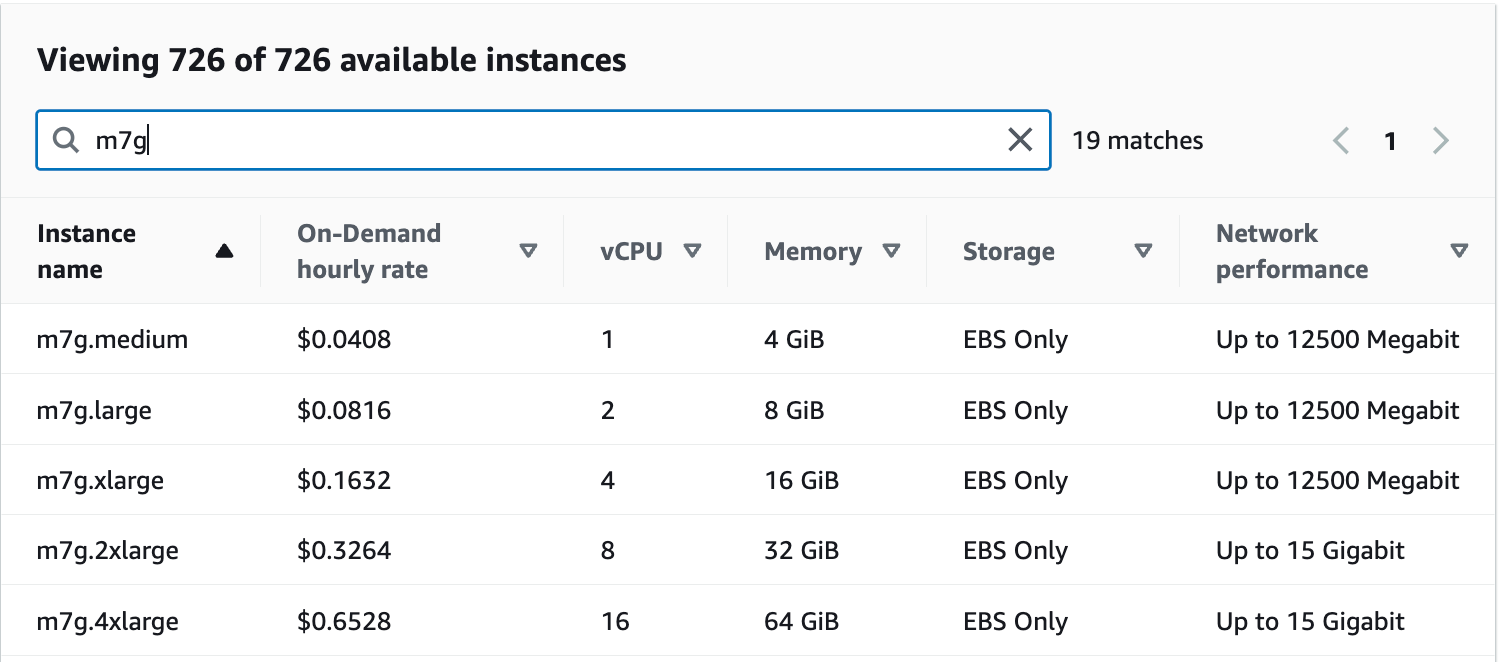The image size is (1502, 662).
Task: Click the magnifying glass search icon
Action: tap(66, 141)
